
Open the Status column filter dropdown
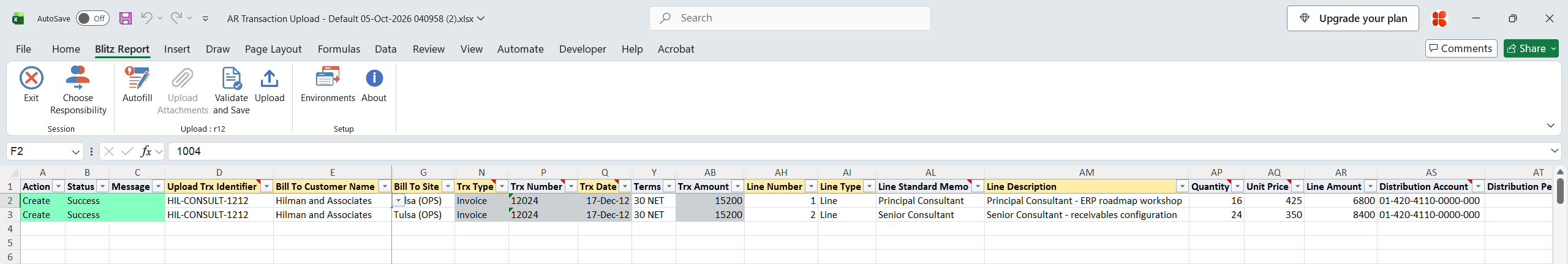pos(102,186)
